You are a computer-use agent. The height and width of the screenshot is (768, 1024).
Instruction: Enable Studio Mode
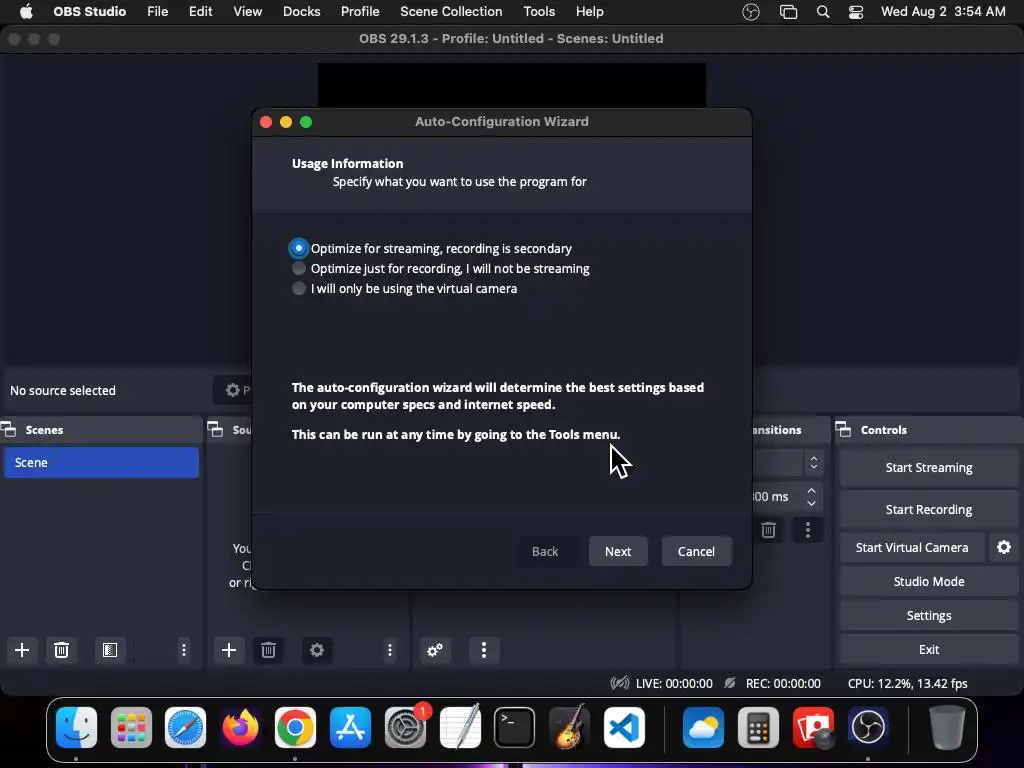pos(929,581)
